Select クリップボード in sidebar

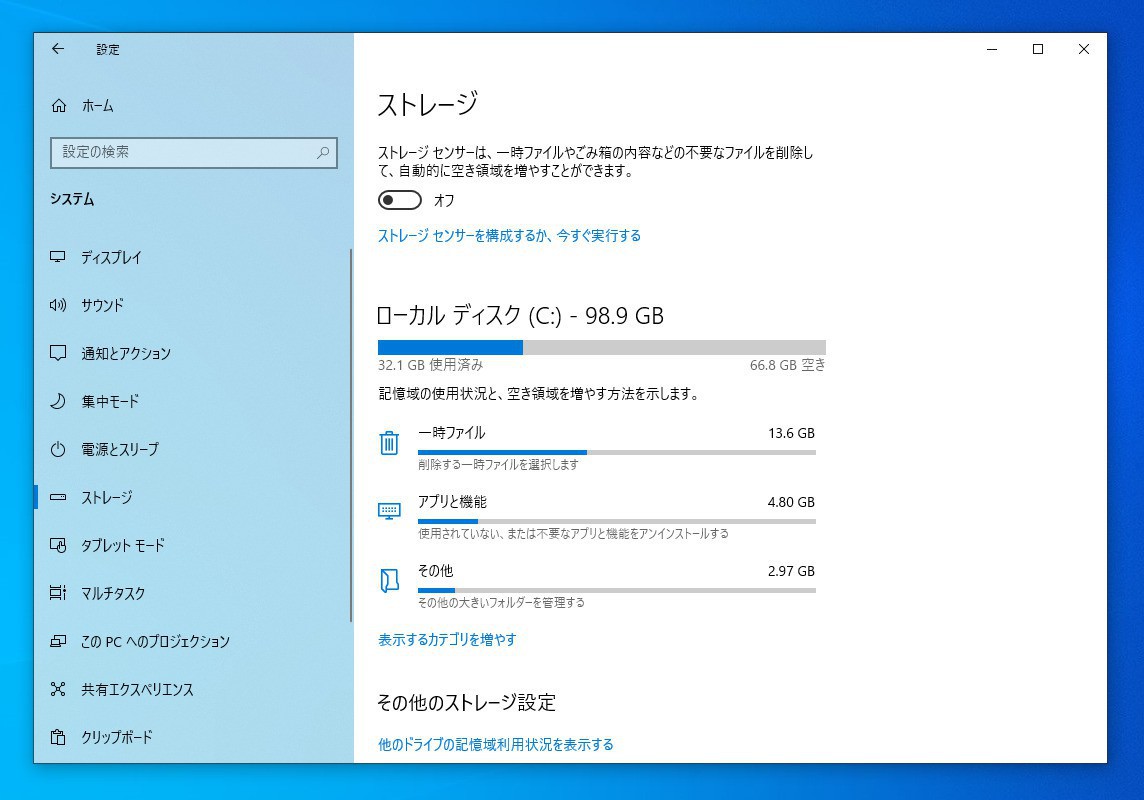(x=193, y=737)
